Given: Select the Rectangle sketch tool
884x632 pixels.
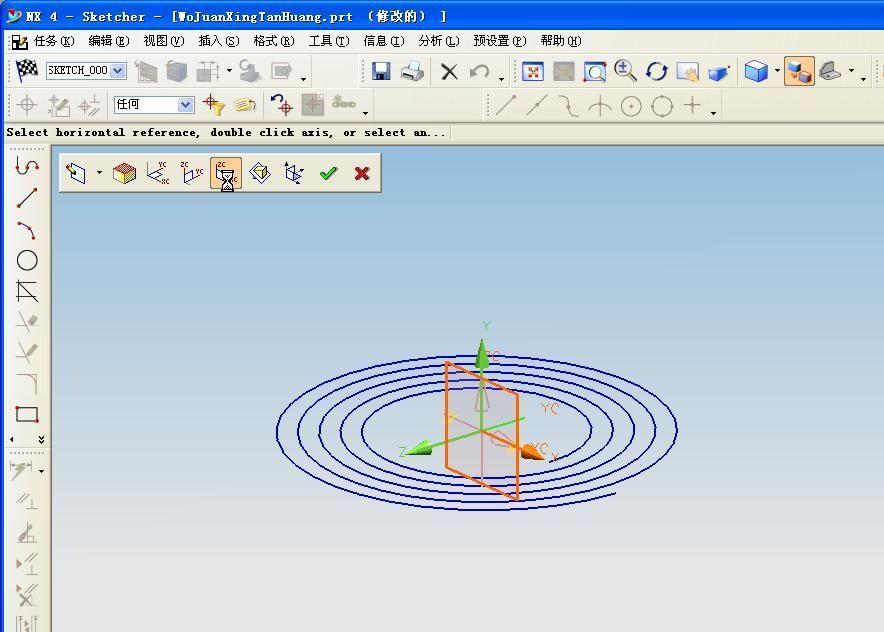Looking at the screenshot, I should (27, 414).
